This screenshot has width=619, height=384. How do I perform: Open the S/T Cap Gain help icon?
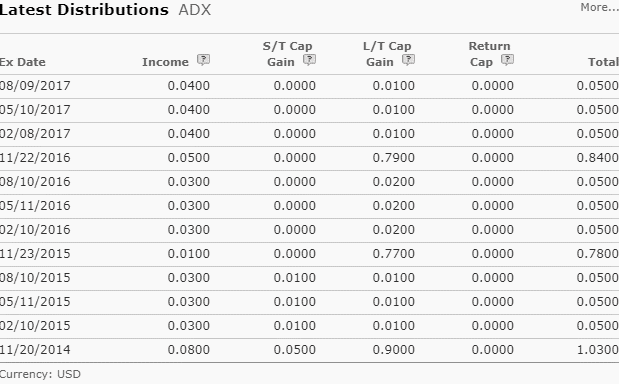click(x=309, y=60)
